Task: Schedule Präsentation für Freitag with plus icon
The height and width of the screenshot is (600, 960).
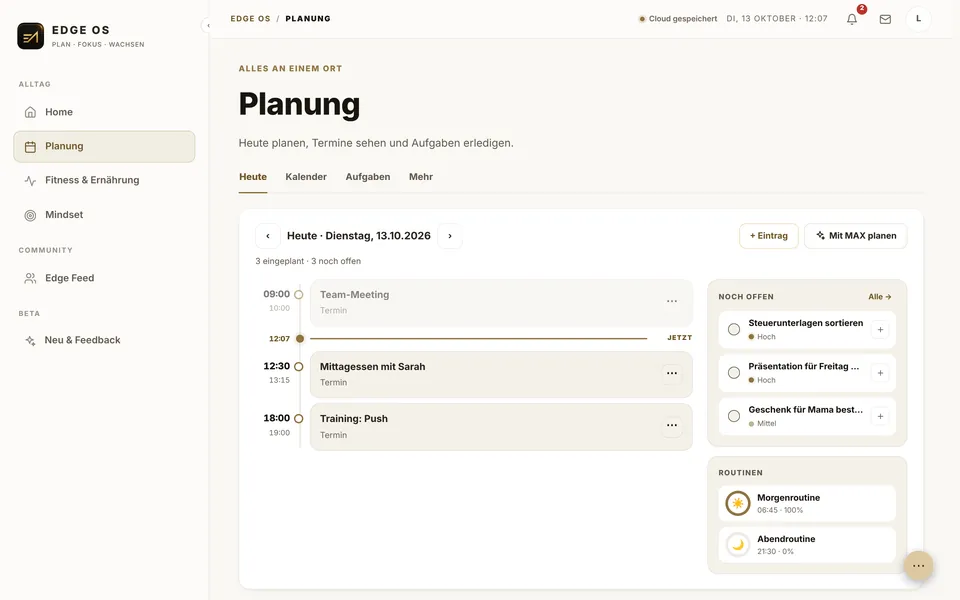Action: tap(880, 373)
